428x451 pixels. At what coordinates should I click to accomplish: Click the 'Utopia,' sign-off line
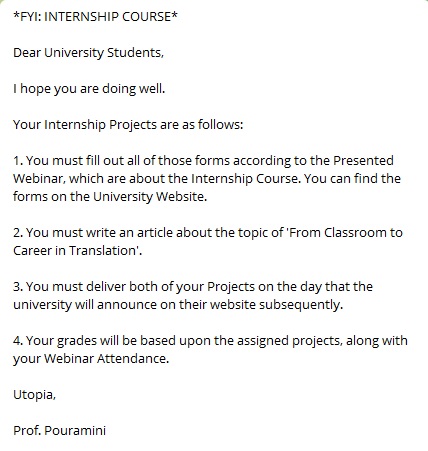coord(34,395)
